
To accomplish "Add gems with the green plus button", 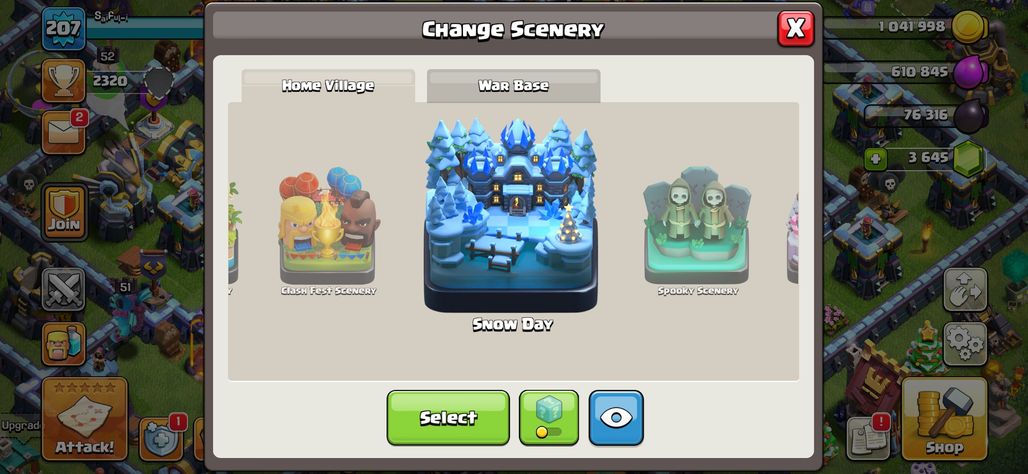I will coord(875,158).
